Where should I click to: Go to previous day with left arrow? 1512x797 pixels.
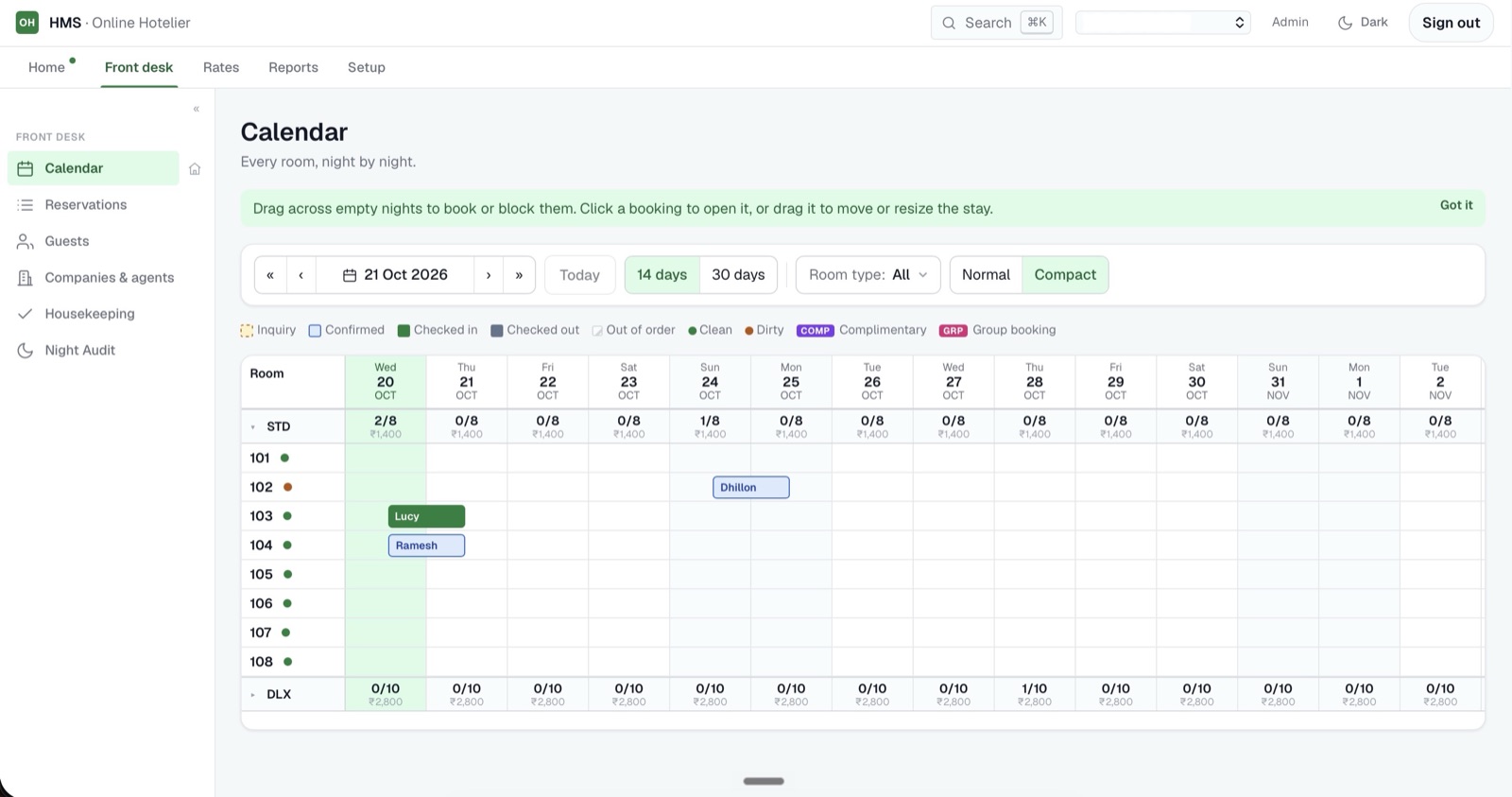point(301,275)
